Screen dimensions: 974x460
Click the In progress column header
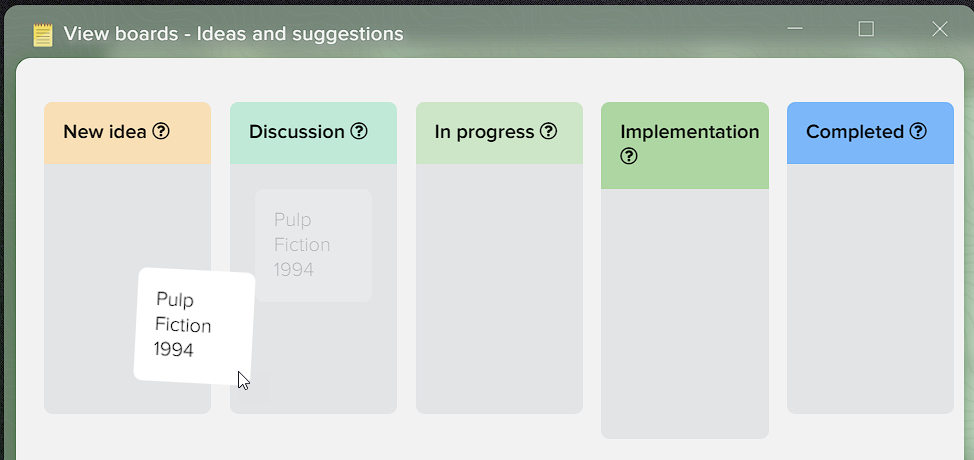[x=499, y=133]
